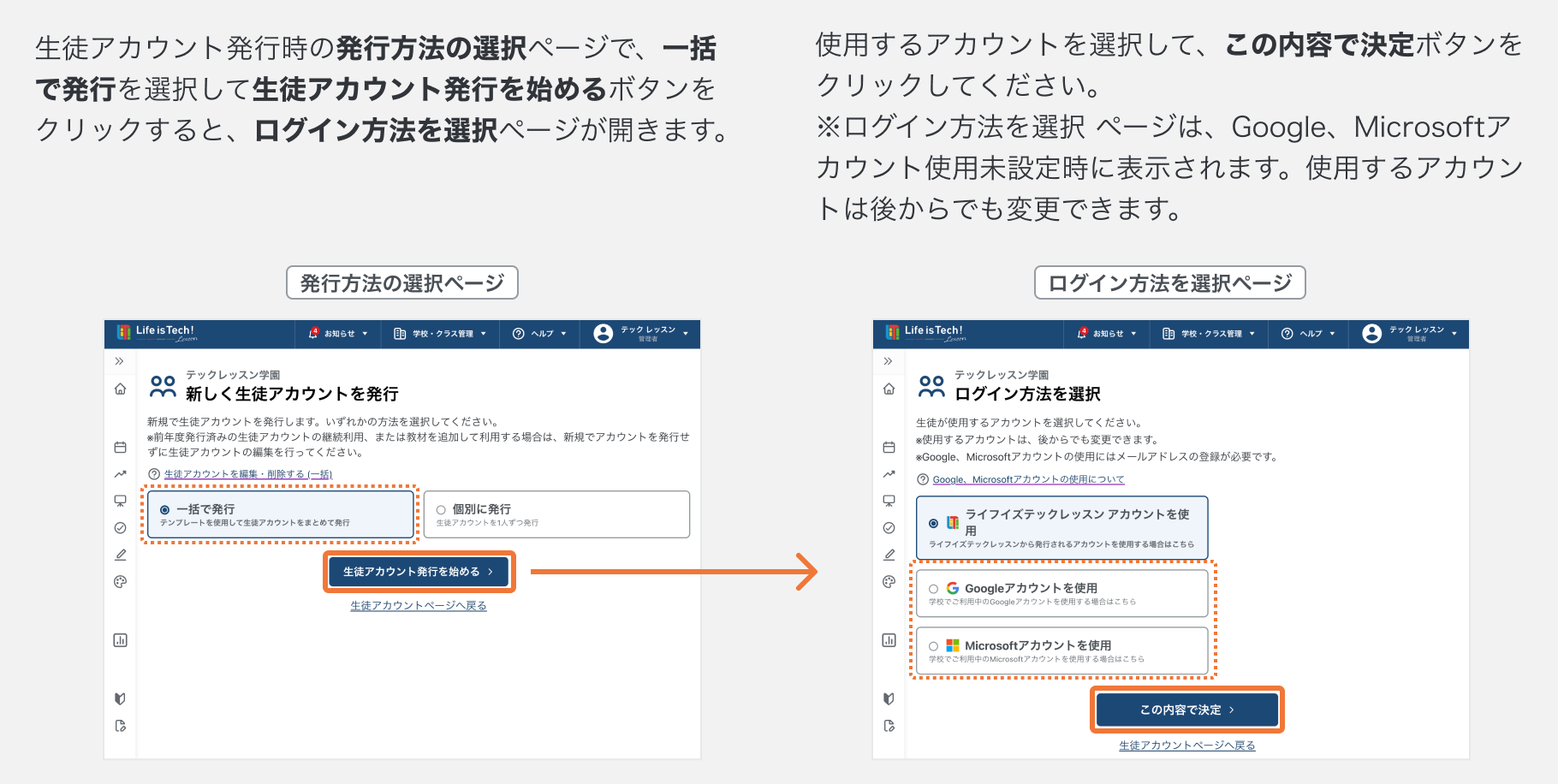Choose the Microsoftアカウントを使用 radio option
Image resolution: width=1558 pixels, height=784 pixels.
(933, 646)
